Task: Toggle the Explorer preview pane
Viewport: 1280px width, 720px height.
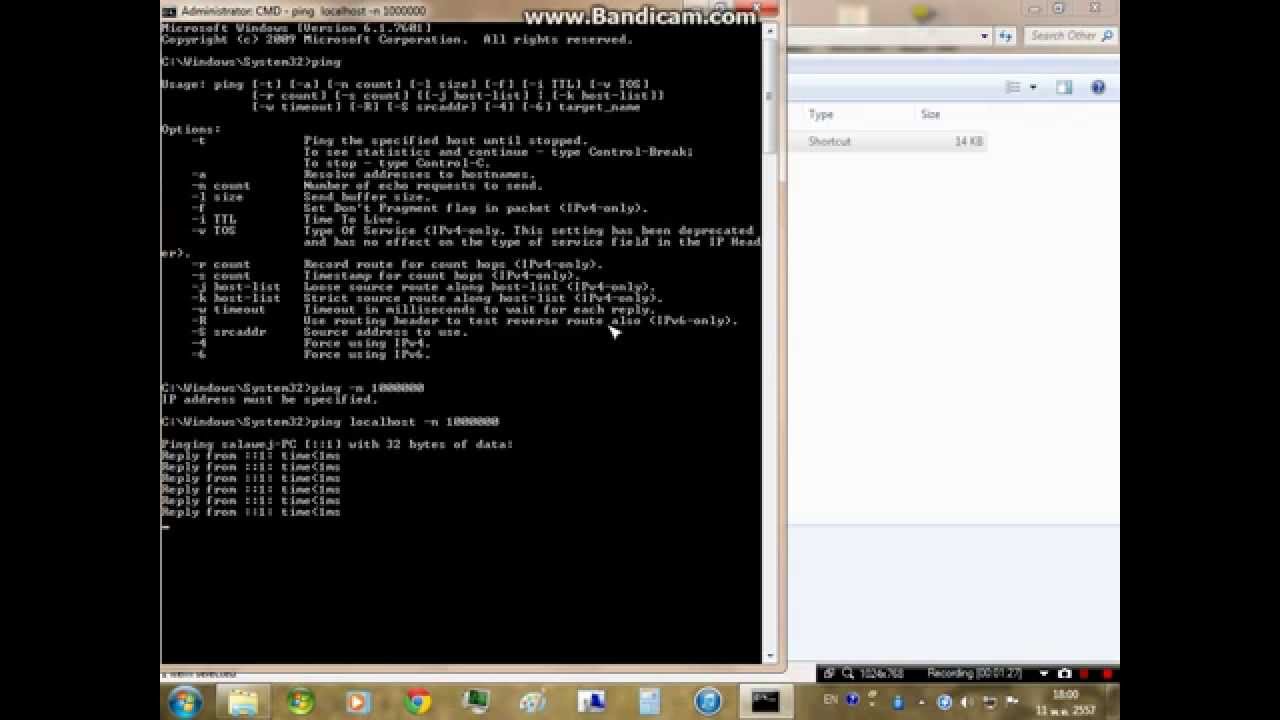Action: (x=1064, y=88)
